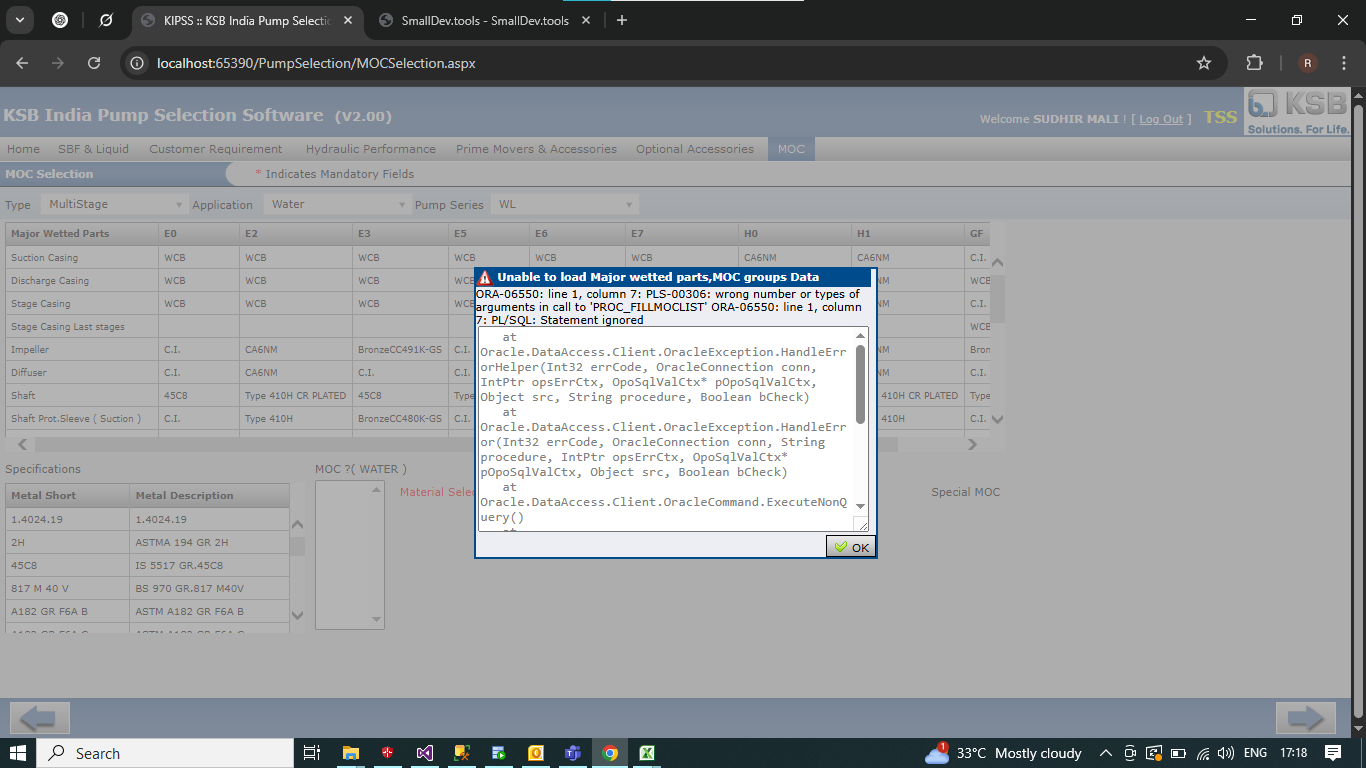
Task: Open File Explorer from taskbar
Action: (x=350, y=753)
